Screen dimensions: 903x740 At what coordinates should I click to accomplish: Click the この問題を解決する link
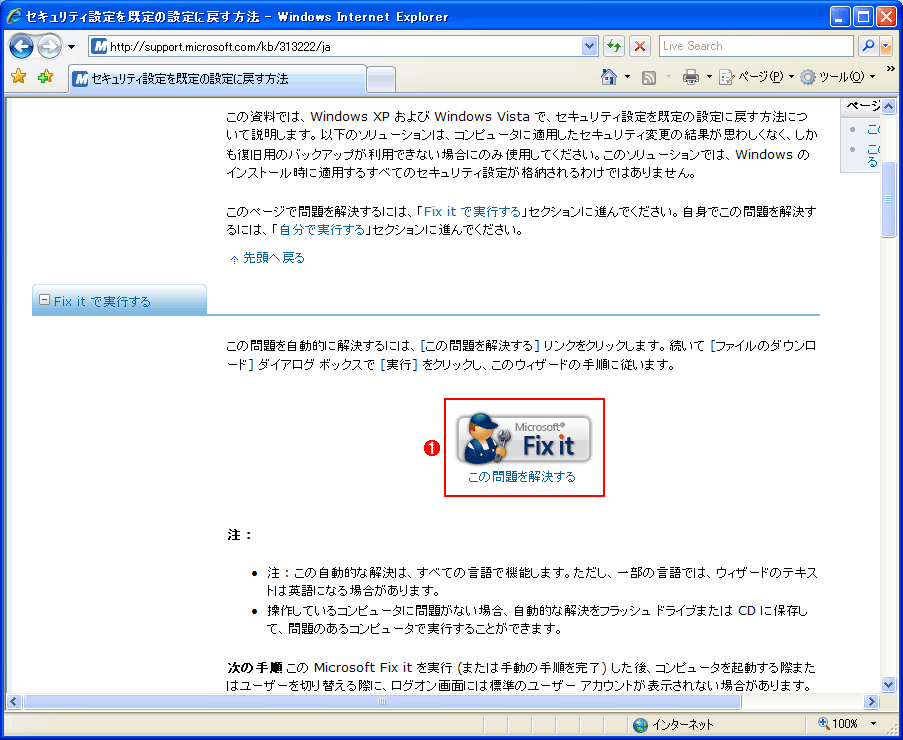coord(522,477)
